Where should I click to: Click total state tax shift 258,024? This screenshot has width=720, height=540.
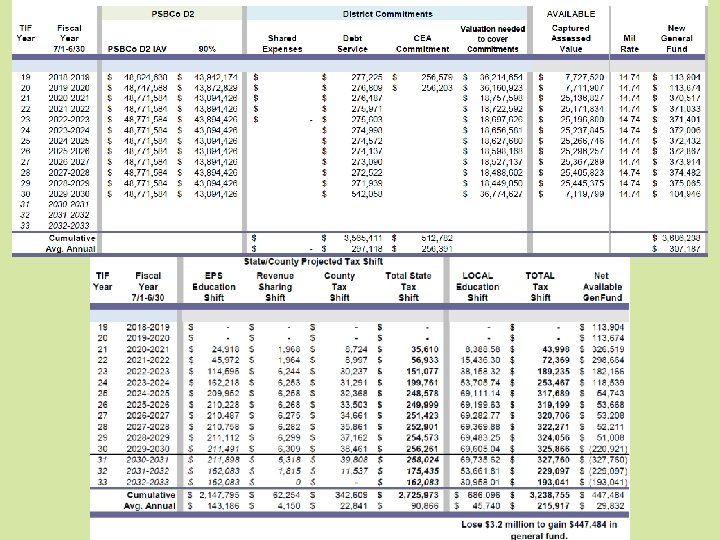coord(422,460)
